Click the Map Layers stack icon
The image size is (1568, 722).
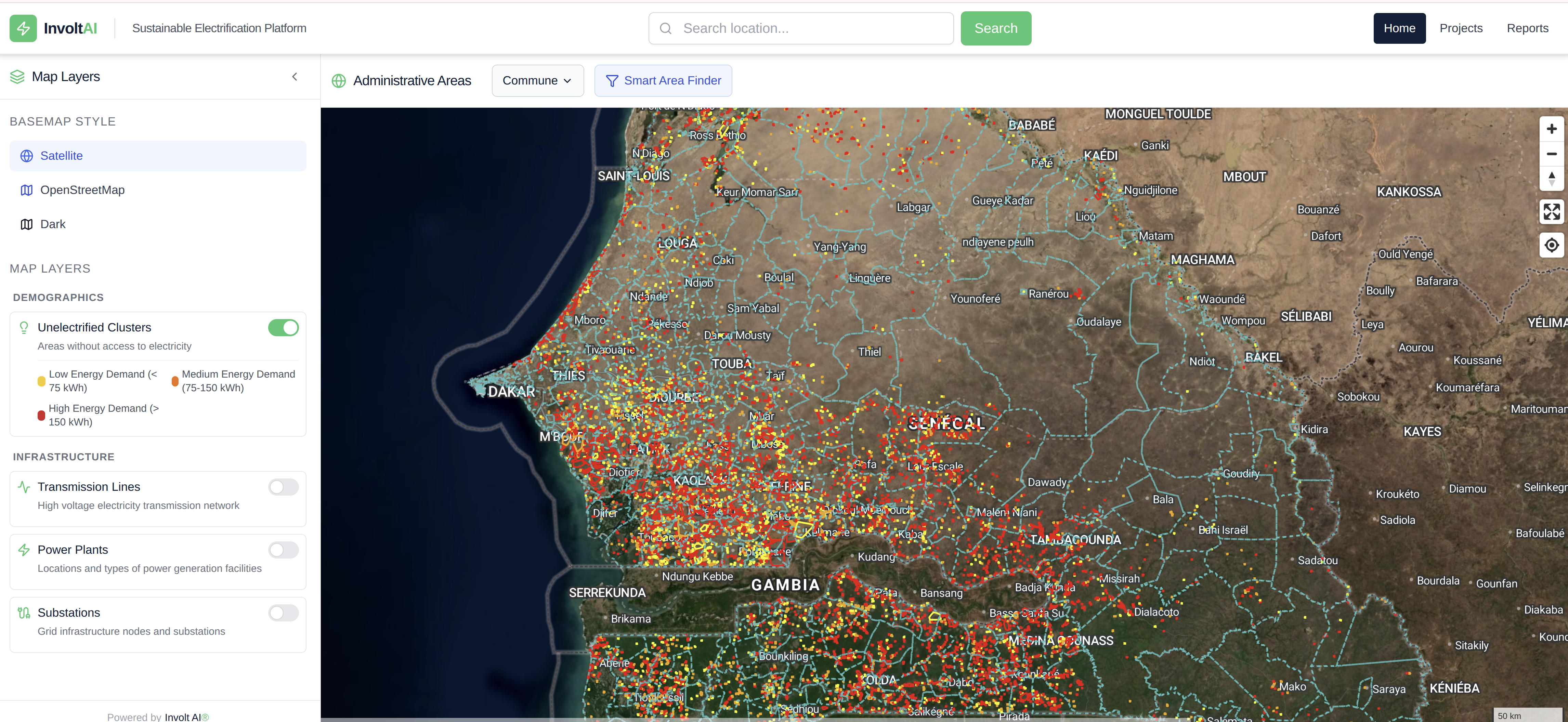click(x=18, y=77)
